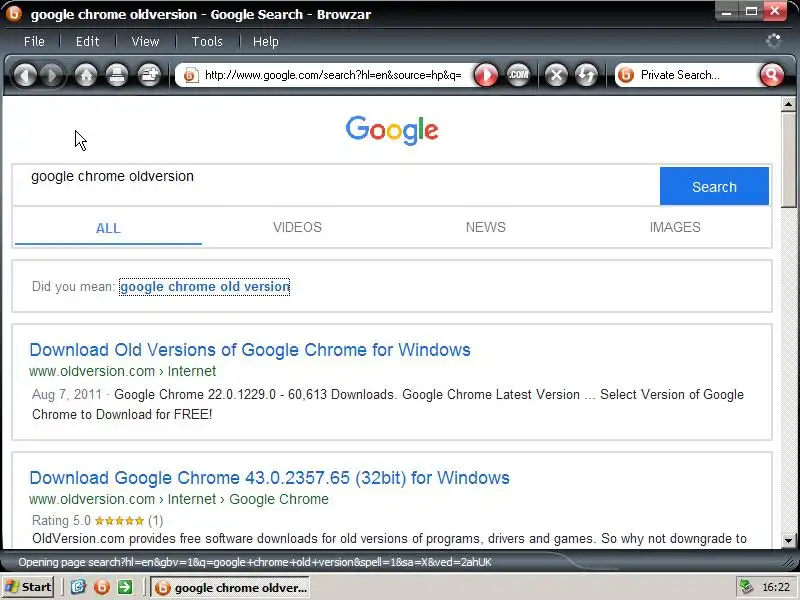The height and width of the screenshot is (600, 800).
Task: Refresh the page with the reload icon
Action: pyautogui.click(x=586, y=76)
